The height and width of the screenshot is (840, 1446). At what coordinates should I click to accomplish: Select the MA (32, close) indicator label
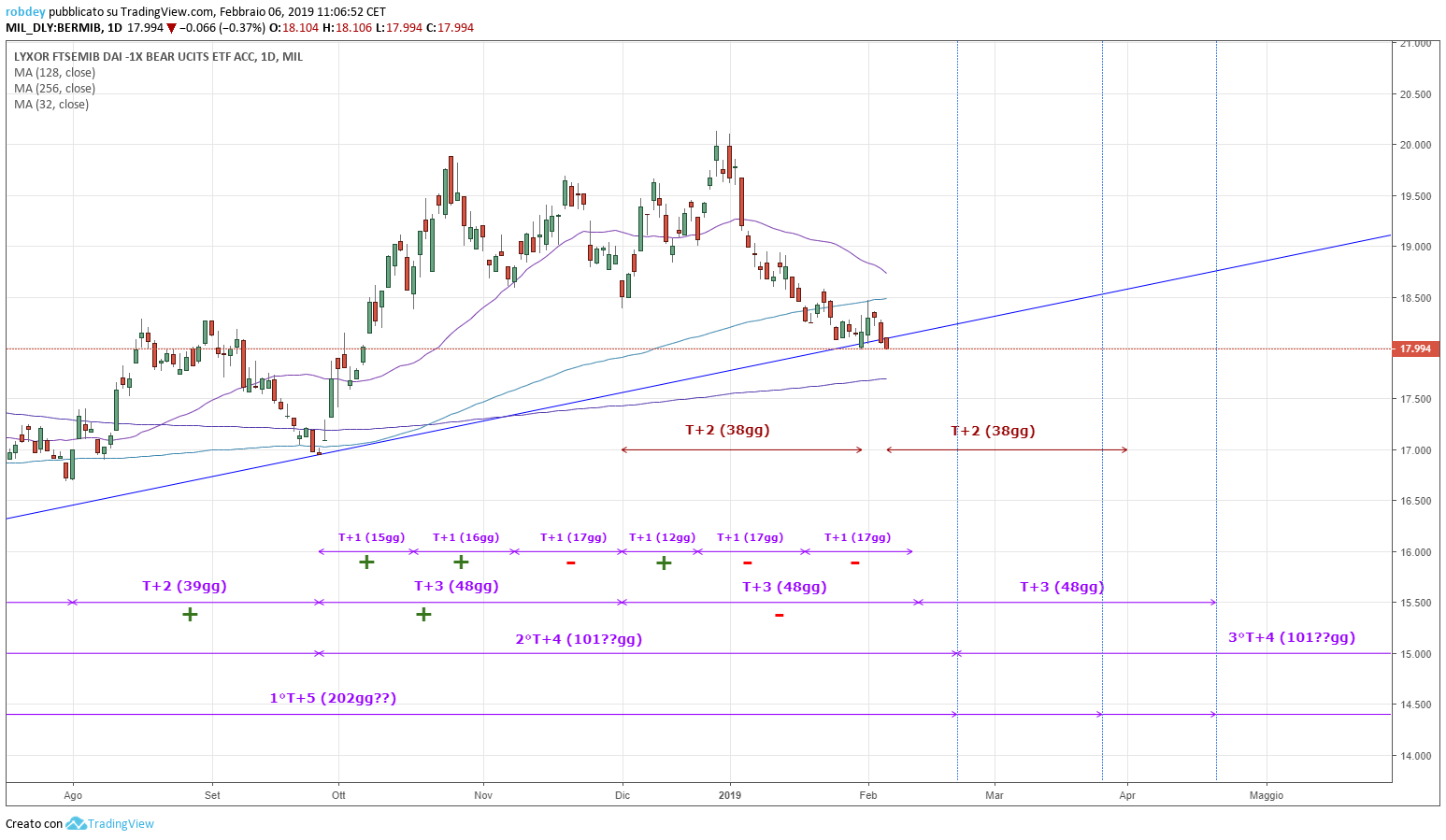point(51,105)
